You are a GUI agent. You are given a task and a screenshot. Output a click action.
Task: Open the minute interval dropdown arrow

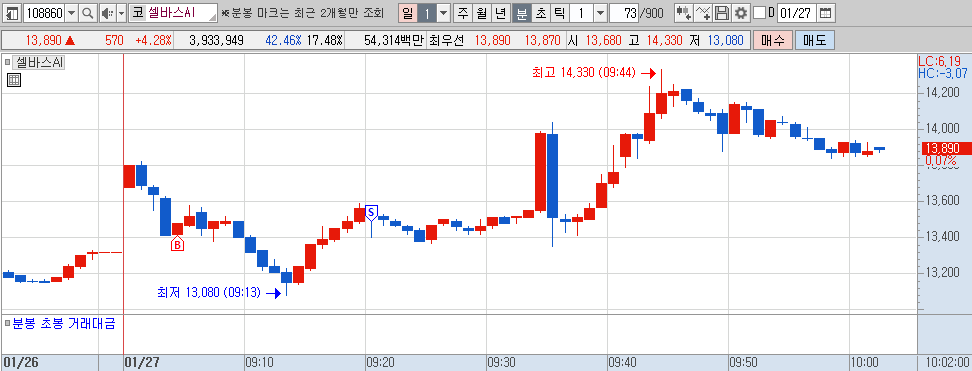pos(600,12)
